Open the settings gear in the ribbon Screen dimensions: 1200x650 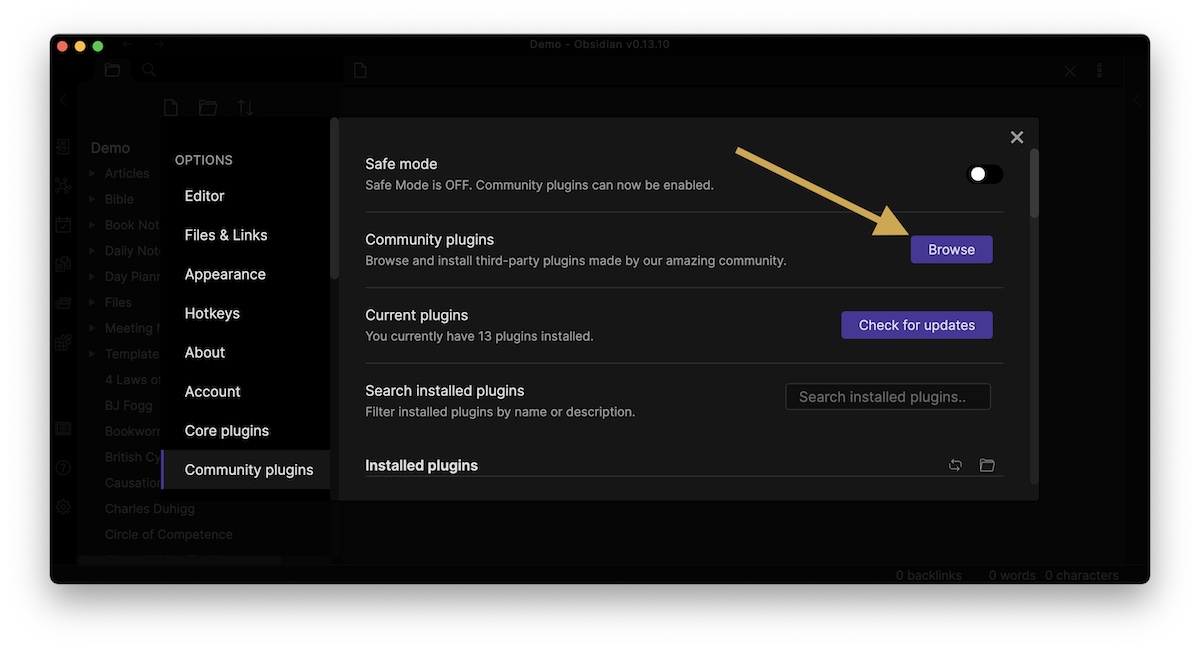pos(63,507)
